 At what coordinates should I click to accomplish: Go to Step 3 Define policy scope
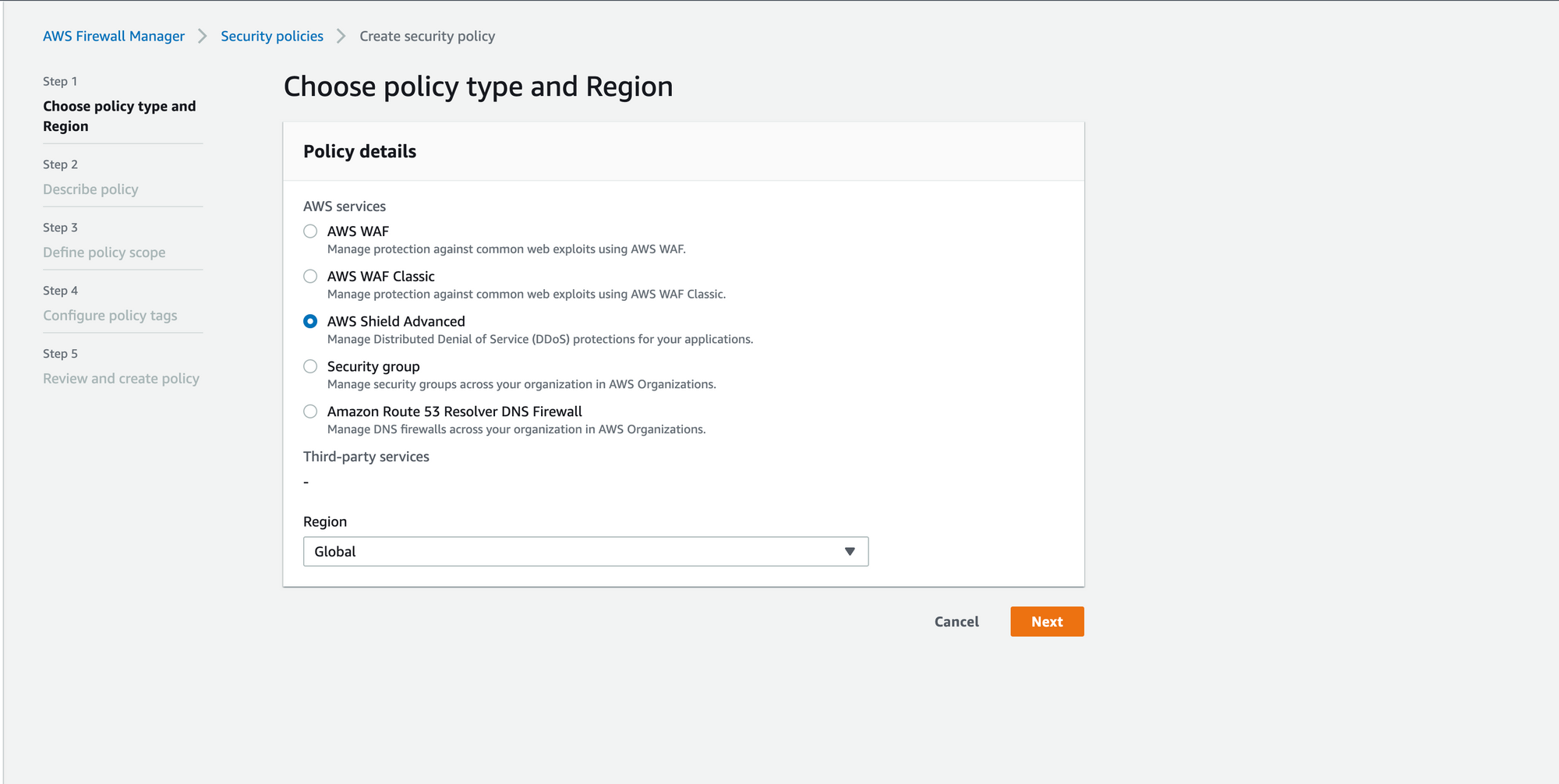[x=104, y=253]
